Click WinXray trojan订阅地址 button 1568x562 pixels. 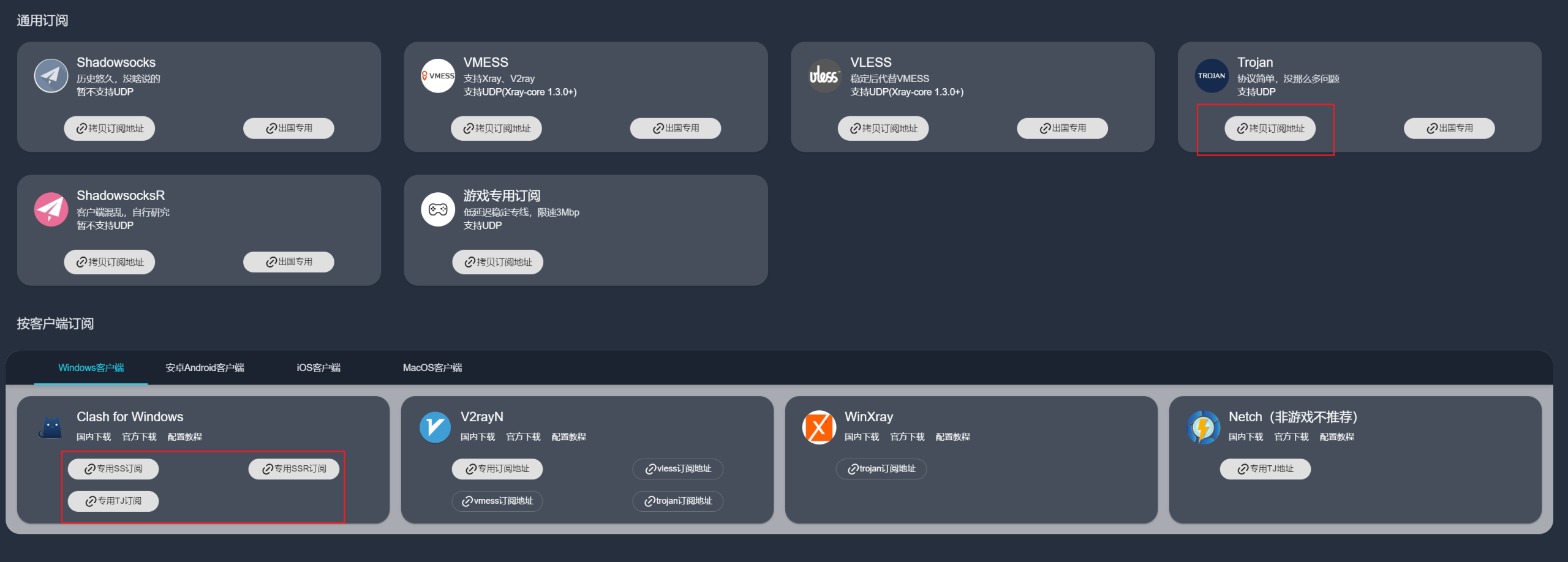pos(881,469)
